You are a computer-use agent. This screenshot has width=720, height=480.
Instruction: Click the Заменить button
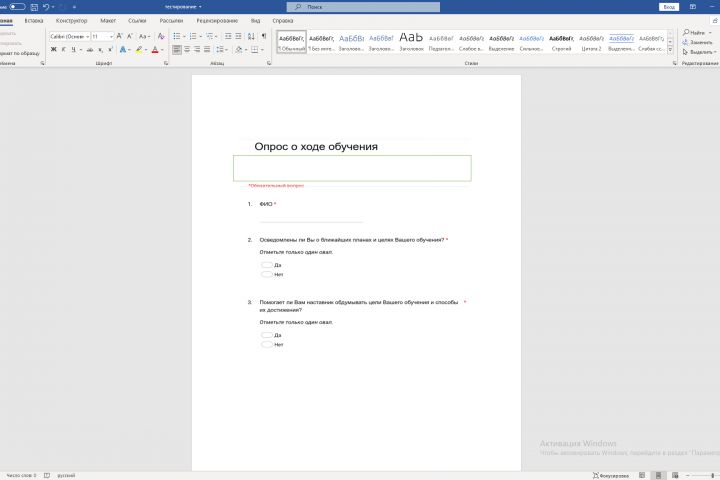pyautogui.click(x=697, y=42)
